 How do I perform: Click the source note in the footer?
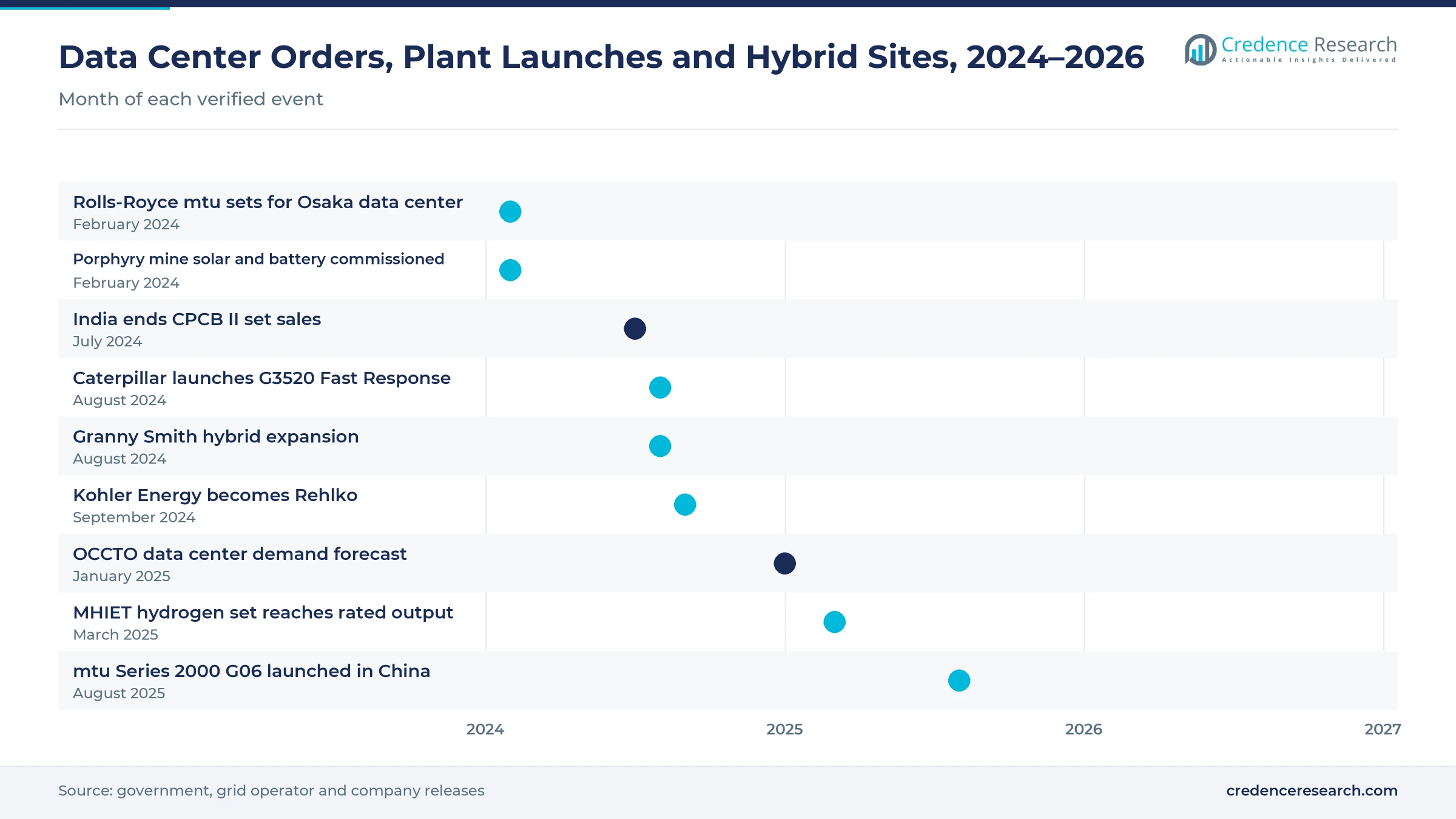(x=271, y=790)
